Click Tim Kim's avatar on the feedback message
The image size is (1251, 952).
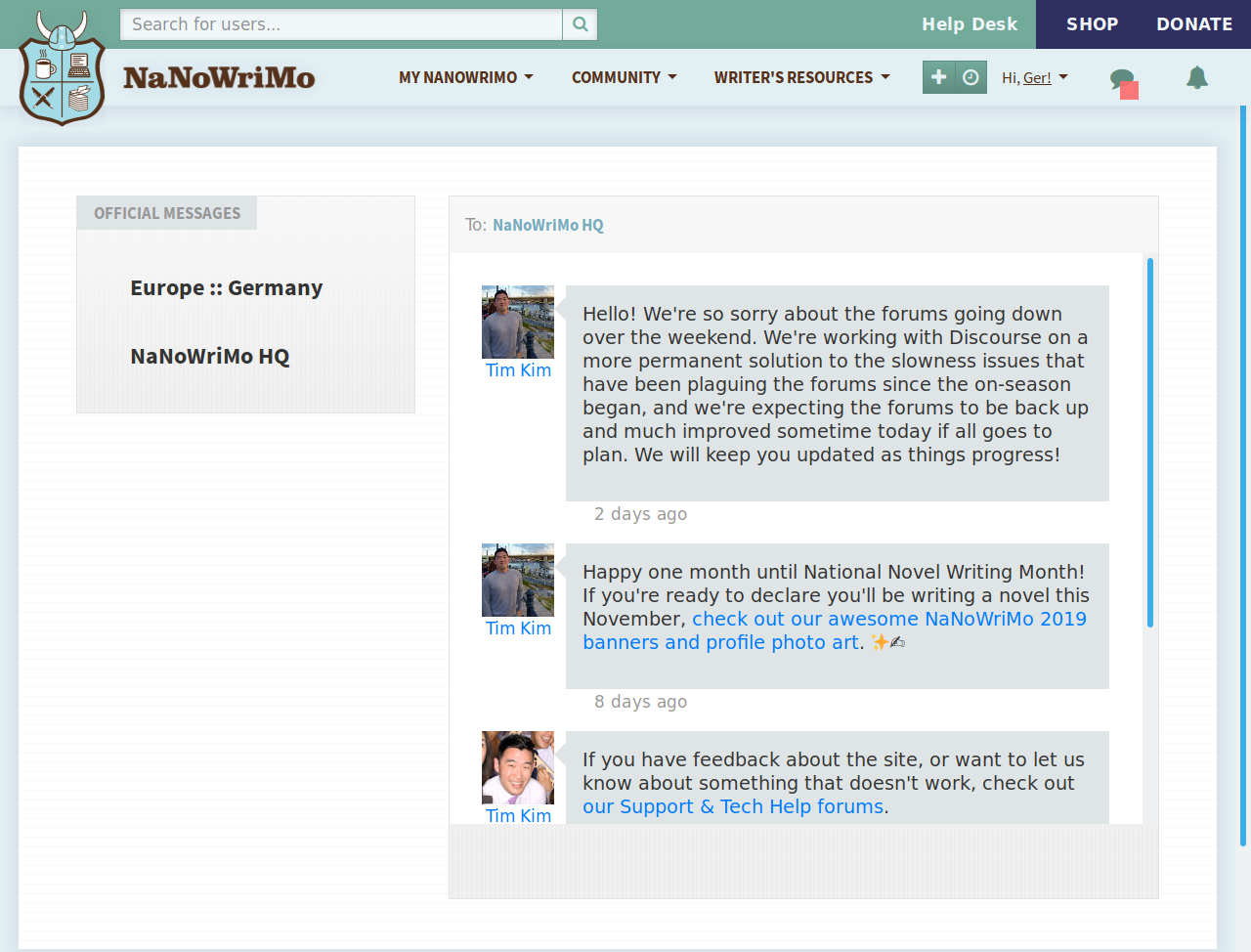coord(518,767)
